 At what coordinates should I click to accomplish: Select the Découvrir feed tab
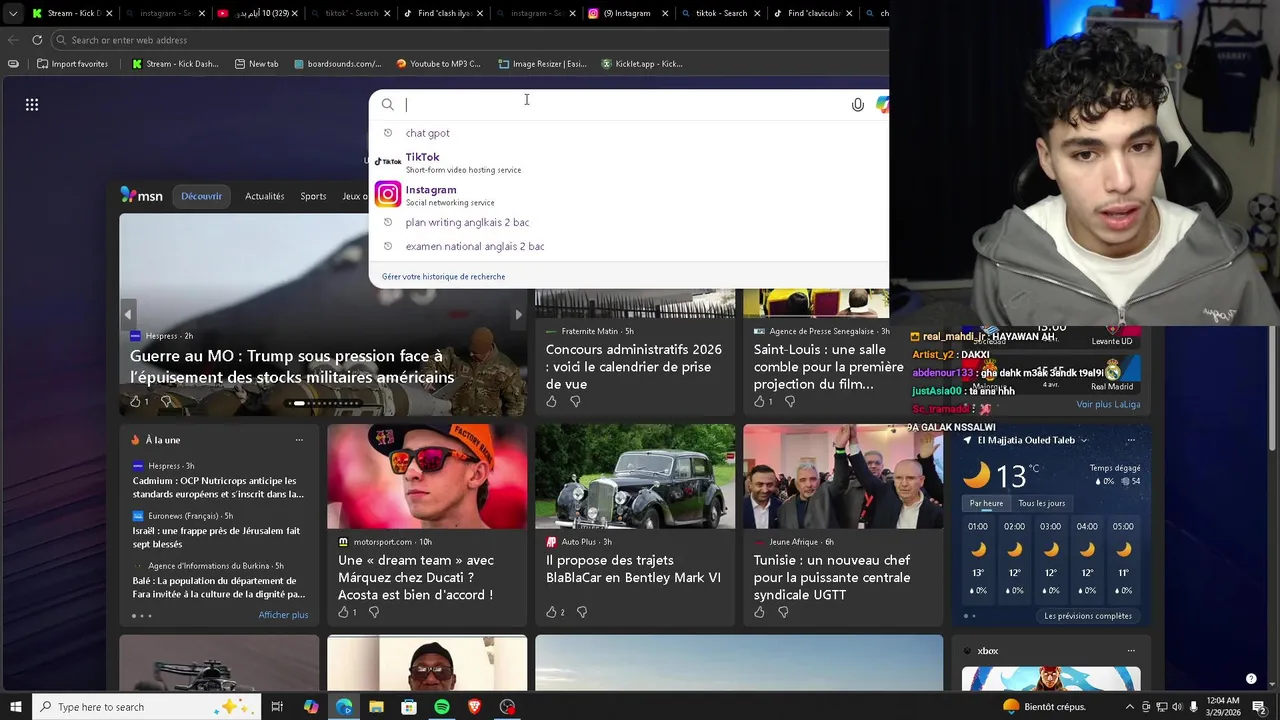pos(202,196)
